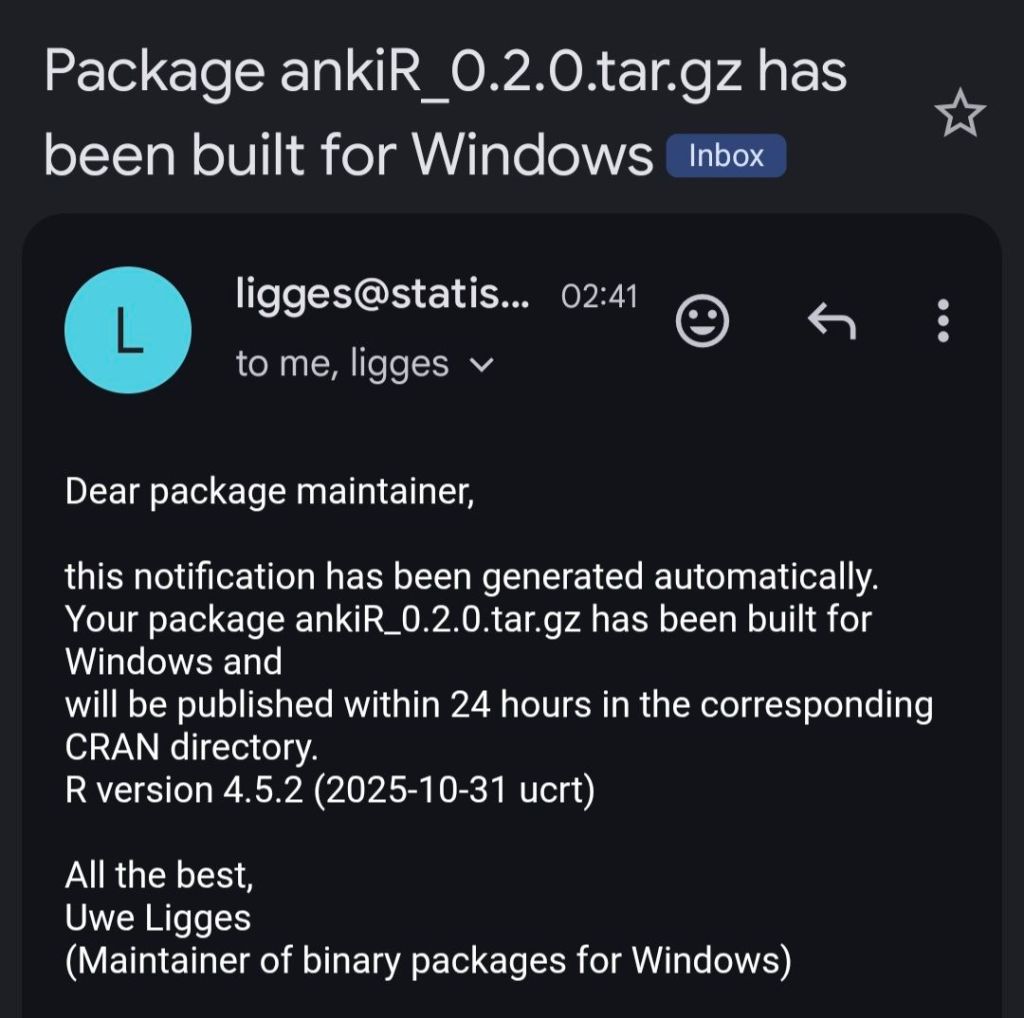Image resolution: width=1024 pixels, height=1018 pixels.
Task: Tap the sender avatar with letter L
Action: point(127,330)
